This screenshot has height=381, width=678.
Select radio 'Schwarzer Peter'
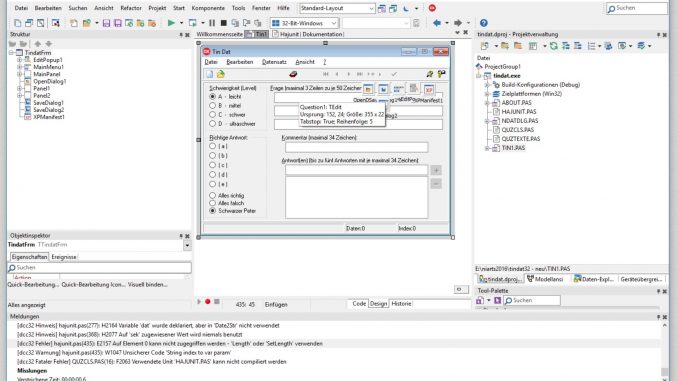pos(212,211)
